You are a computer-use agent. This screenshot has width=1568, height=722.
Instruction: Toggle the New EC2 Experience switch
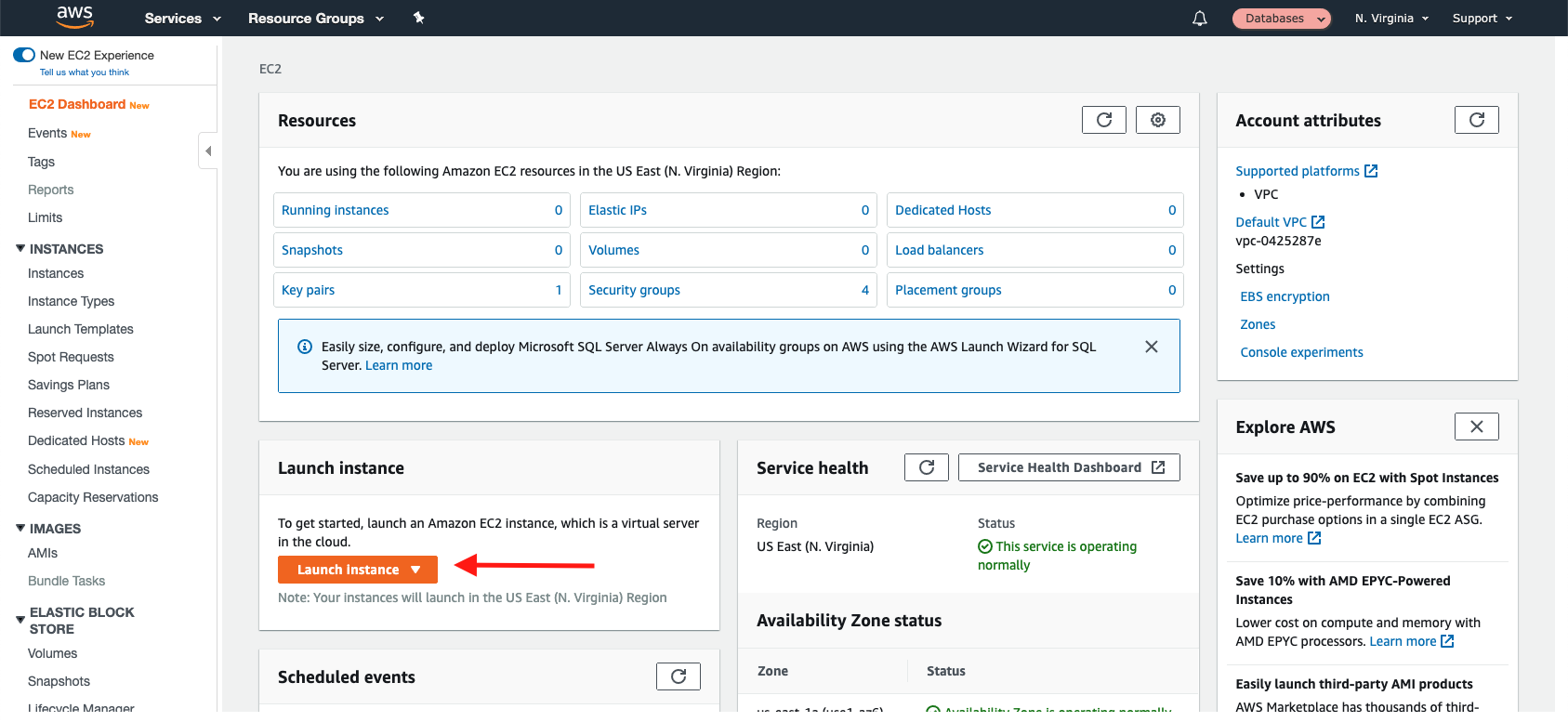[24, 55]
